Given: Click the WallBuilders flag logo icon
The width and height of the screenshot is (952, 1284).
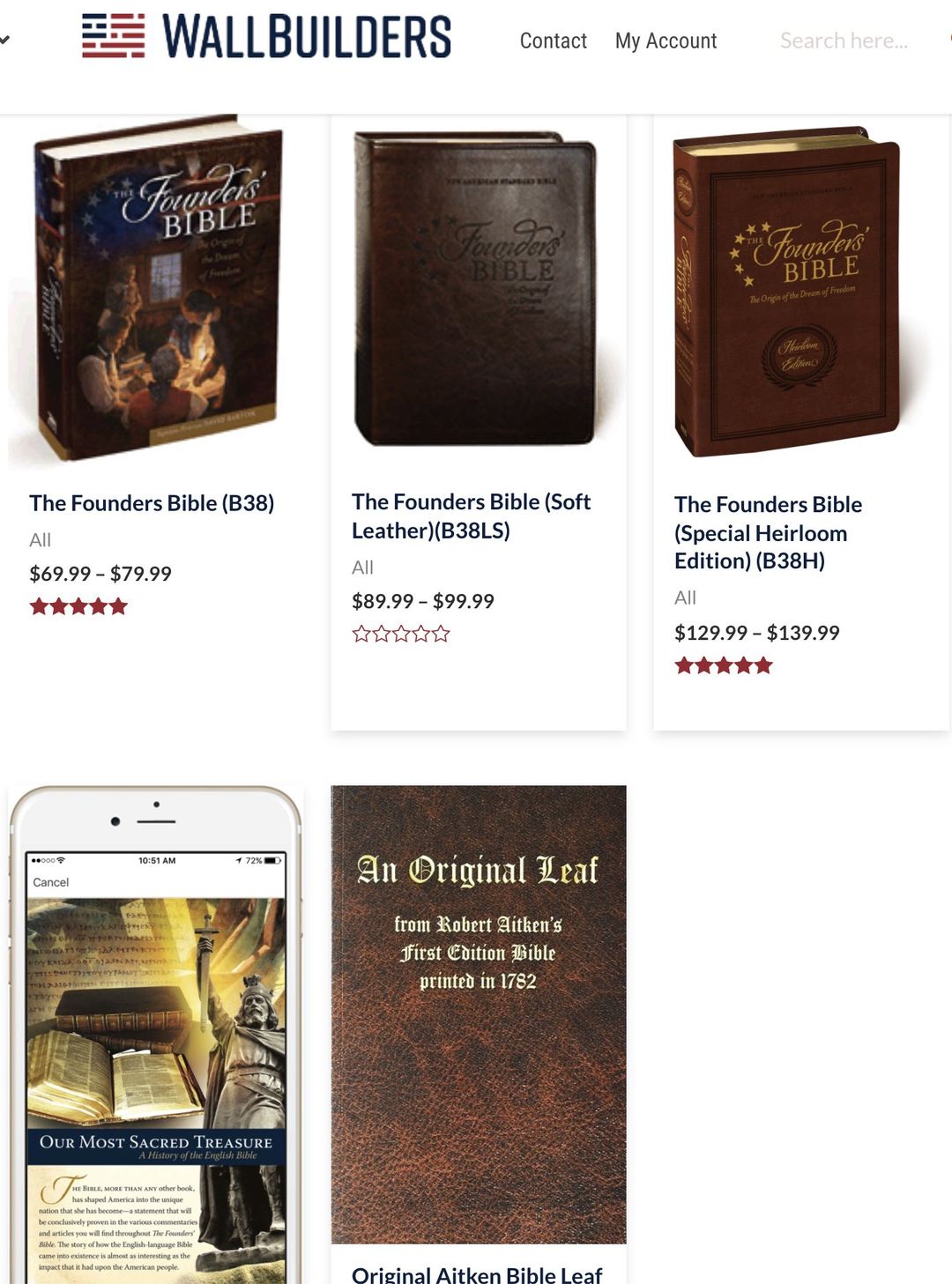Looking at the screenshot, I should click(114, 36).
